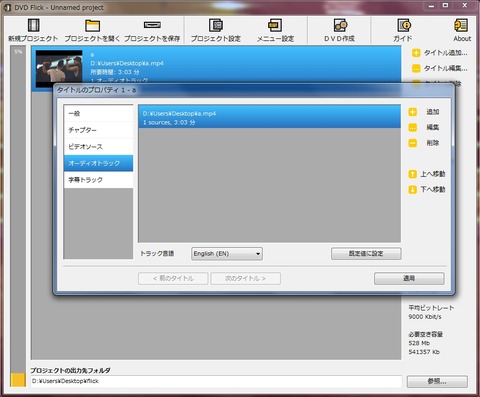Move track down with 下へ移動
This screenshot has width=480, height=397.
(x=427, y=190)
